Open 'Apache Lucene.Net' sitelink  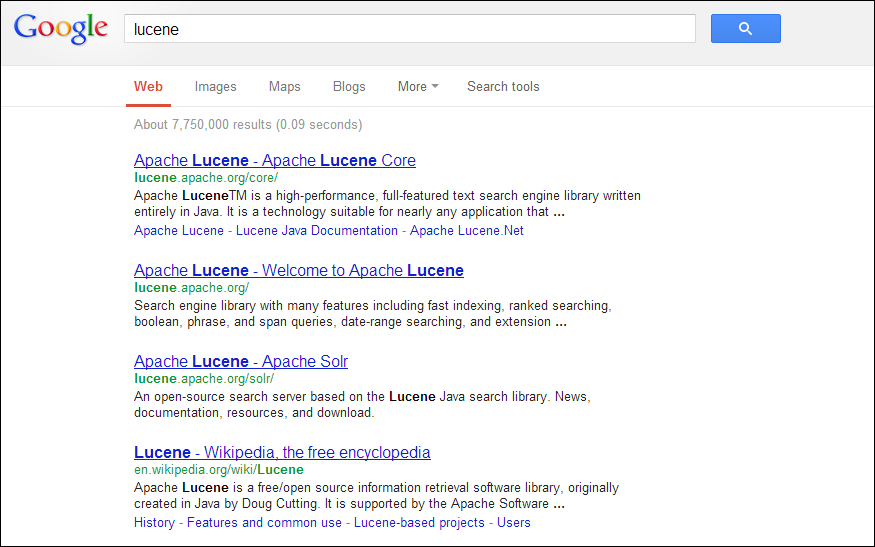(x=467, y=231)
